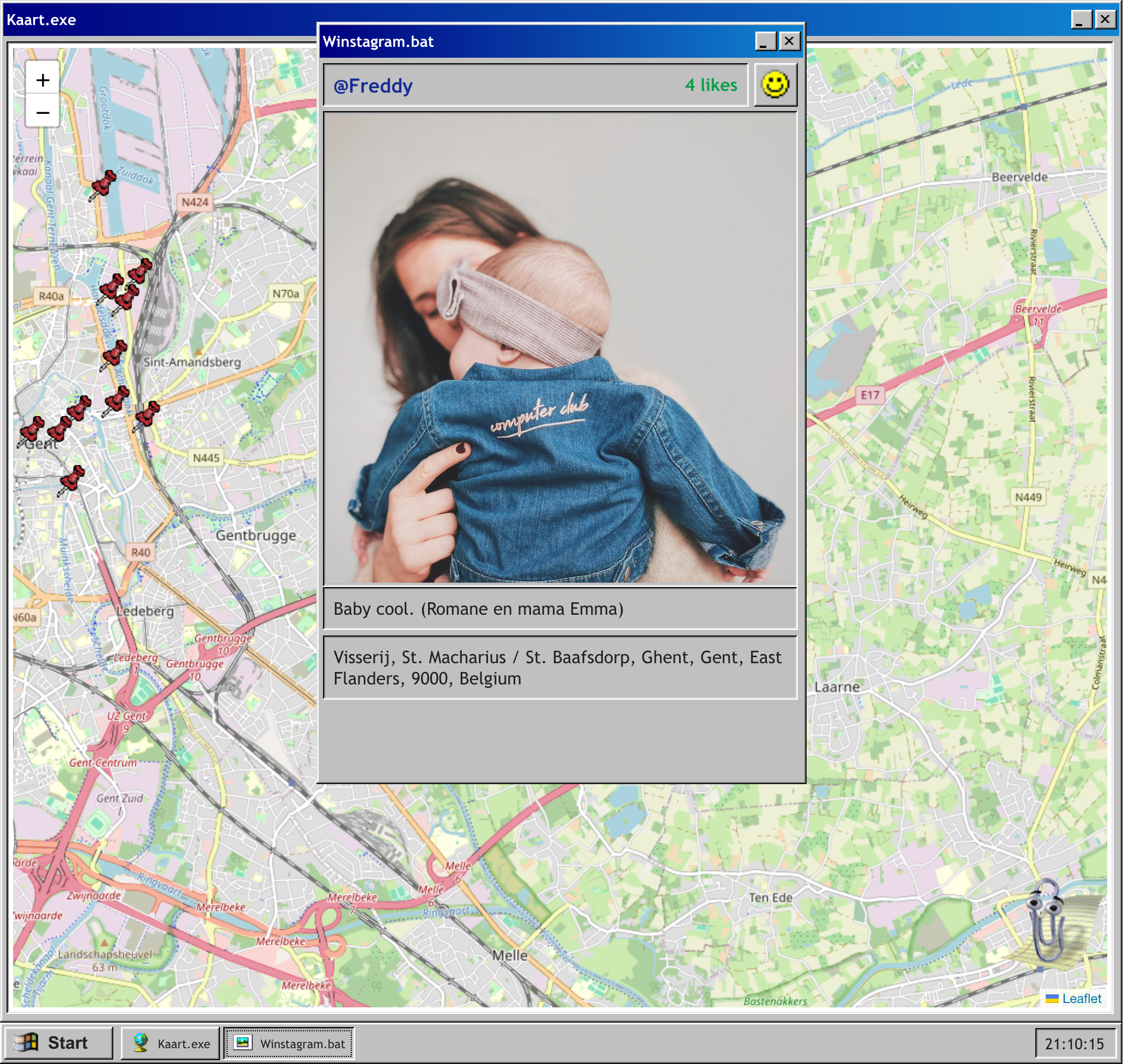The height and width of the screenshot is (1064, 1123).
Task: Click the yellow smiley face like button
Action: point(775,85)
